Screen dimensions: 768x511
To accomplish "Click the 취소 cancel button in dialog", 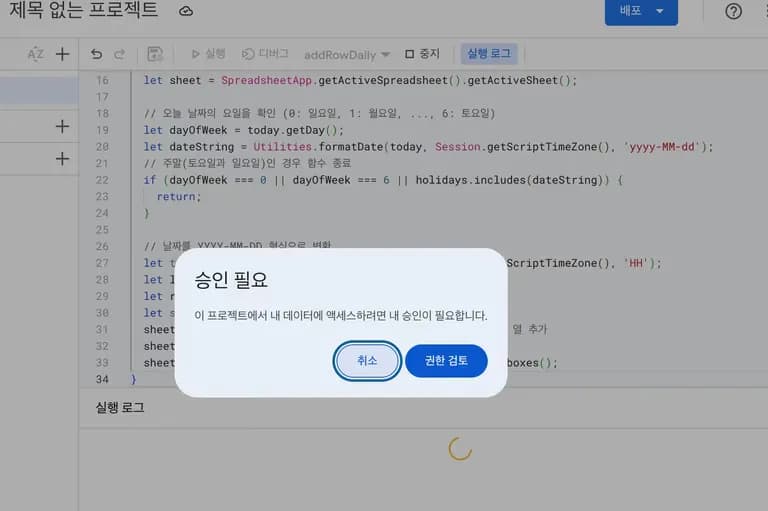I will point(367,361).
